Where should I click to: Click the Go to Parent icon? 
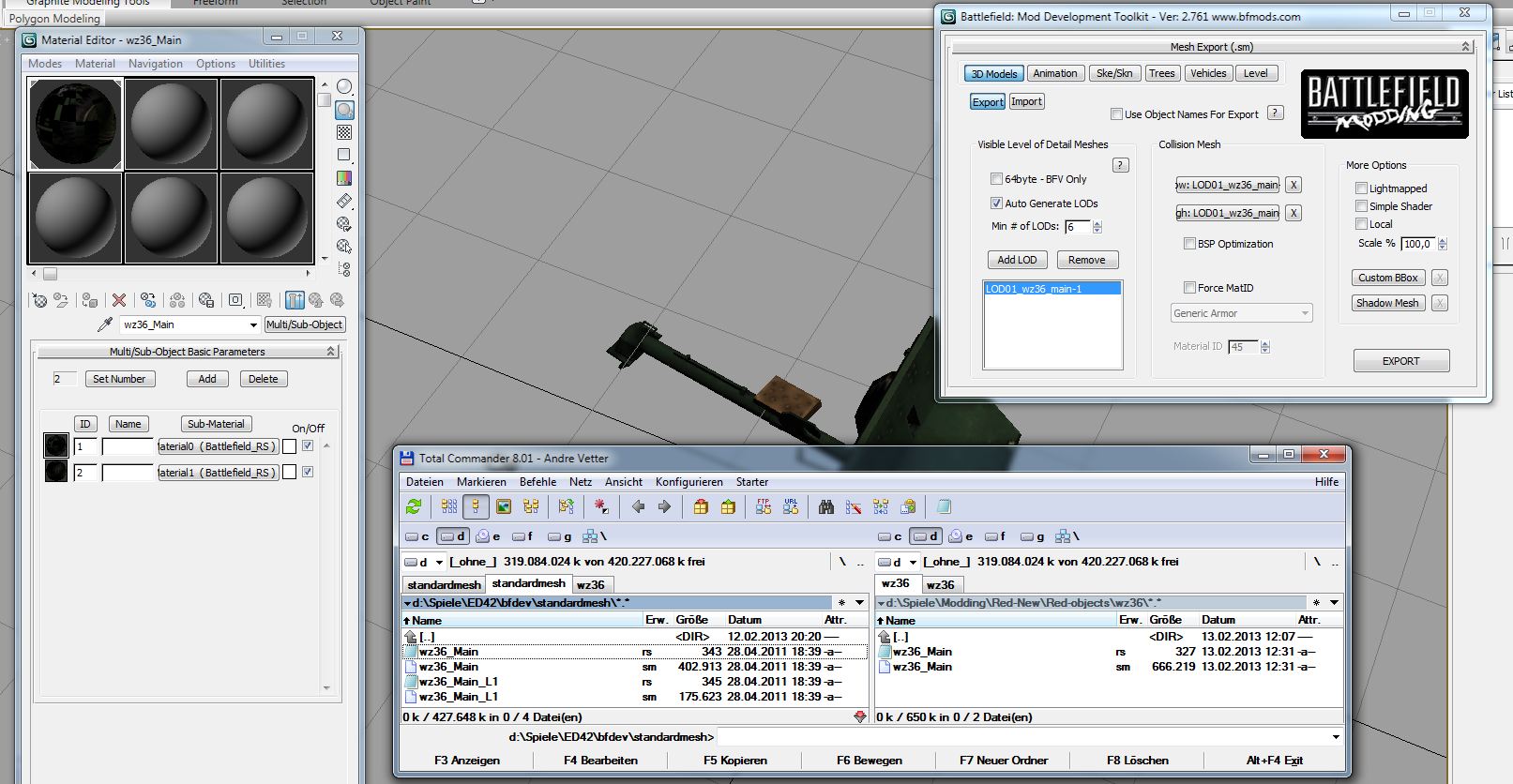[316, 300]
